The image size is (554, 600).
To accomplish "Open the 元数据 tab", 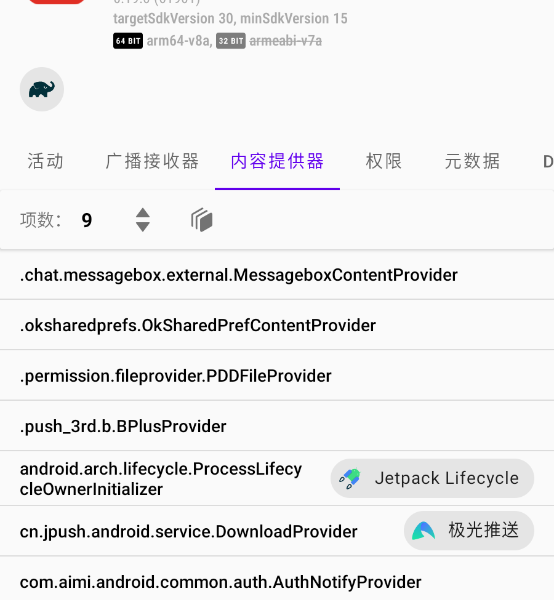I will 472,161.
